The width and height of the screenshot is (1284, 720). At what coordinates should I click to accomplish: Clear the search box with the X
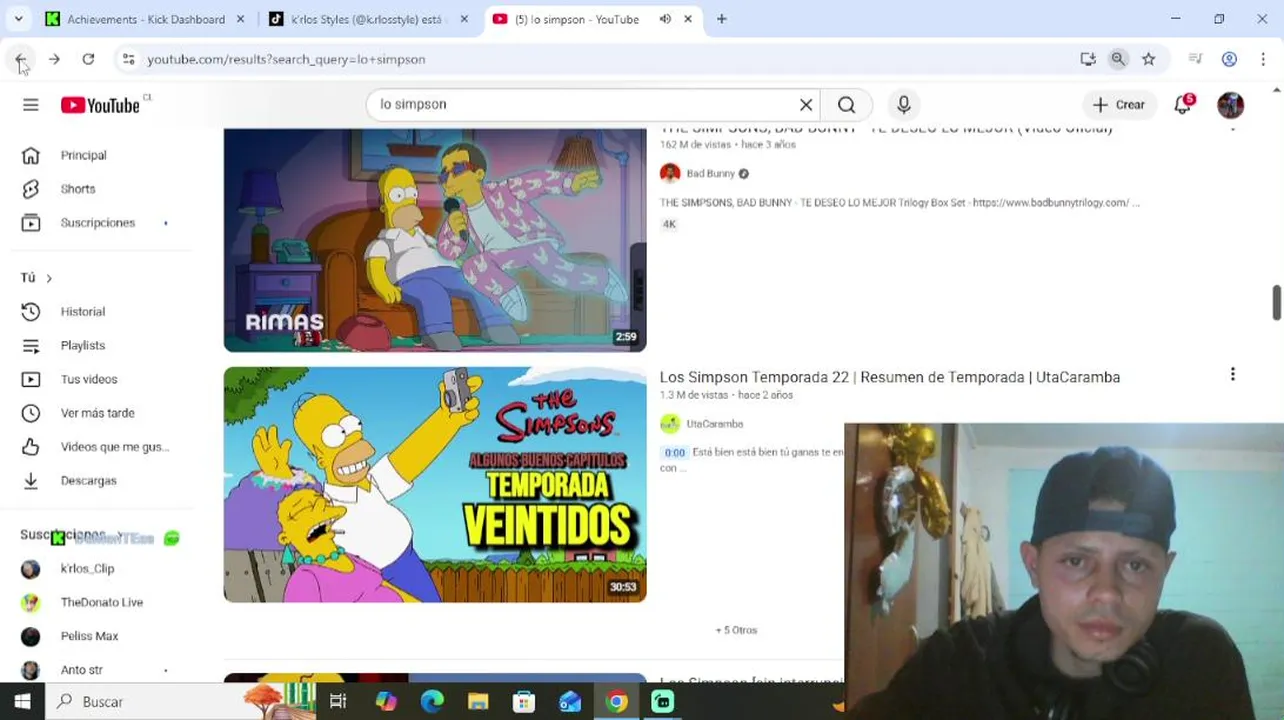click(x=806, y=105)
